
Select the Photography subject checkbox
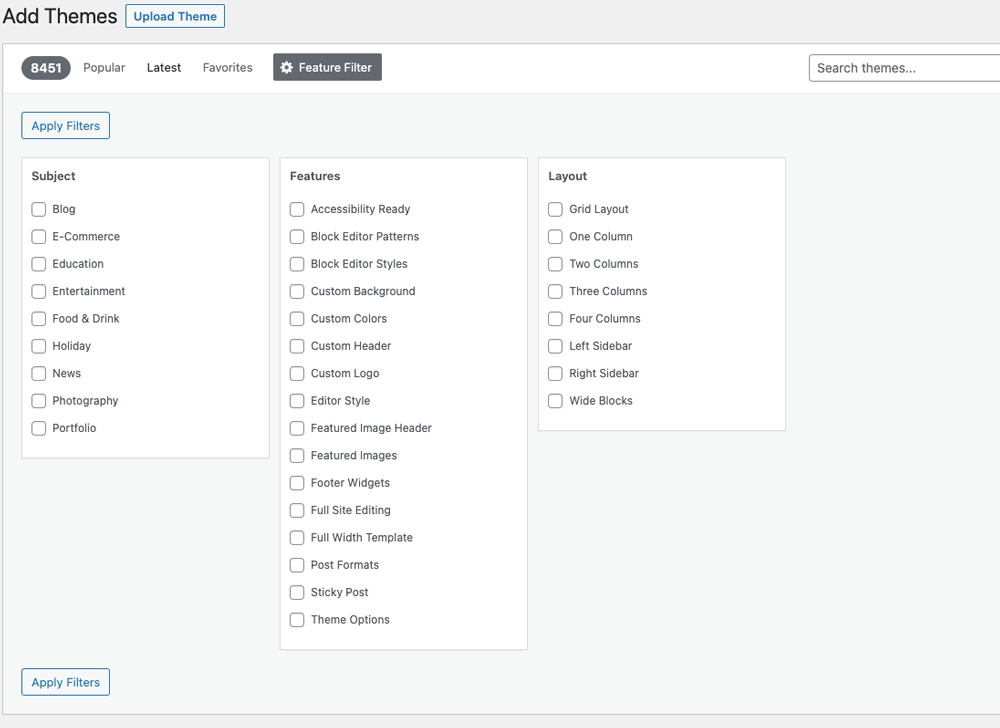coord(38,400)
